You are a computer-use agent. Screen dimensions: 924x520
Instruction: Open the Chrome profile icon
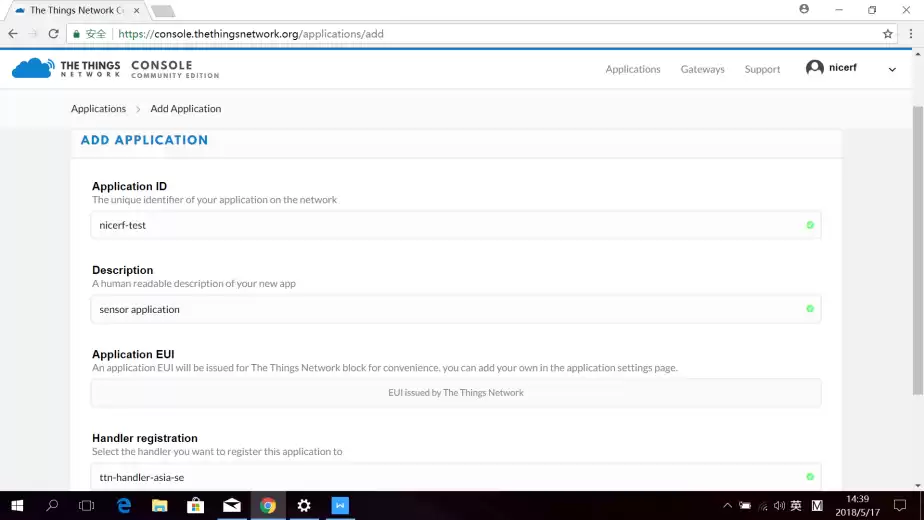coord(804,9)
